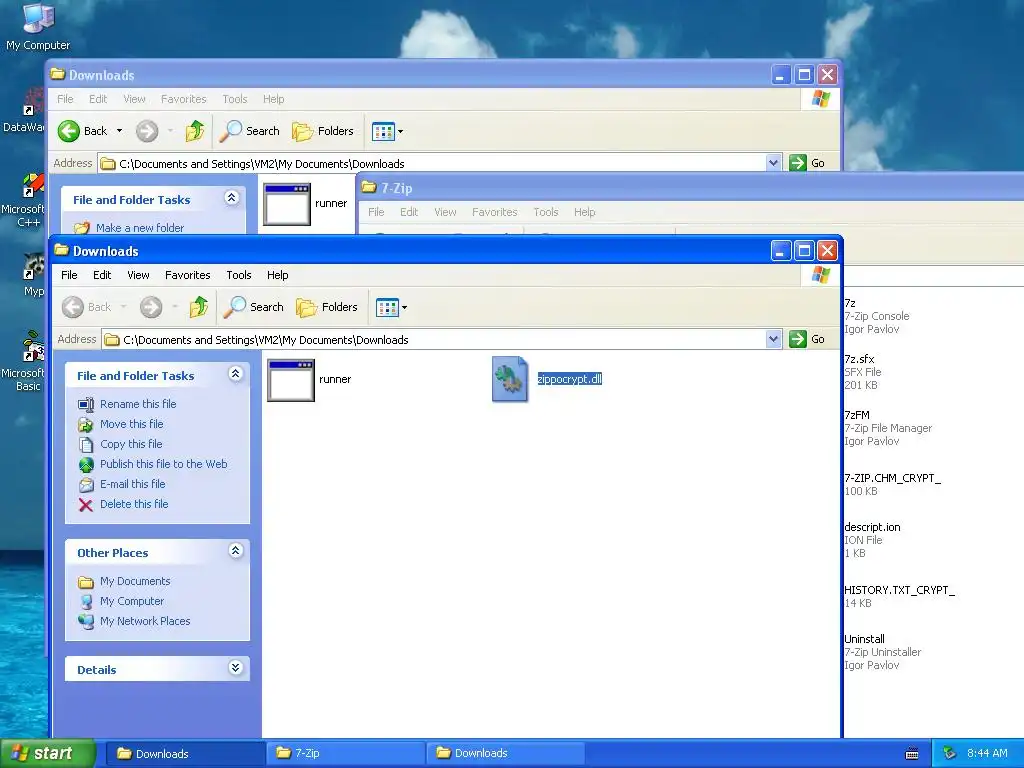Select Uninstall entry in 7-Zip window
Image resolution: width=1024 pixels, height=768 pixels.
[864, 639]
